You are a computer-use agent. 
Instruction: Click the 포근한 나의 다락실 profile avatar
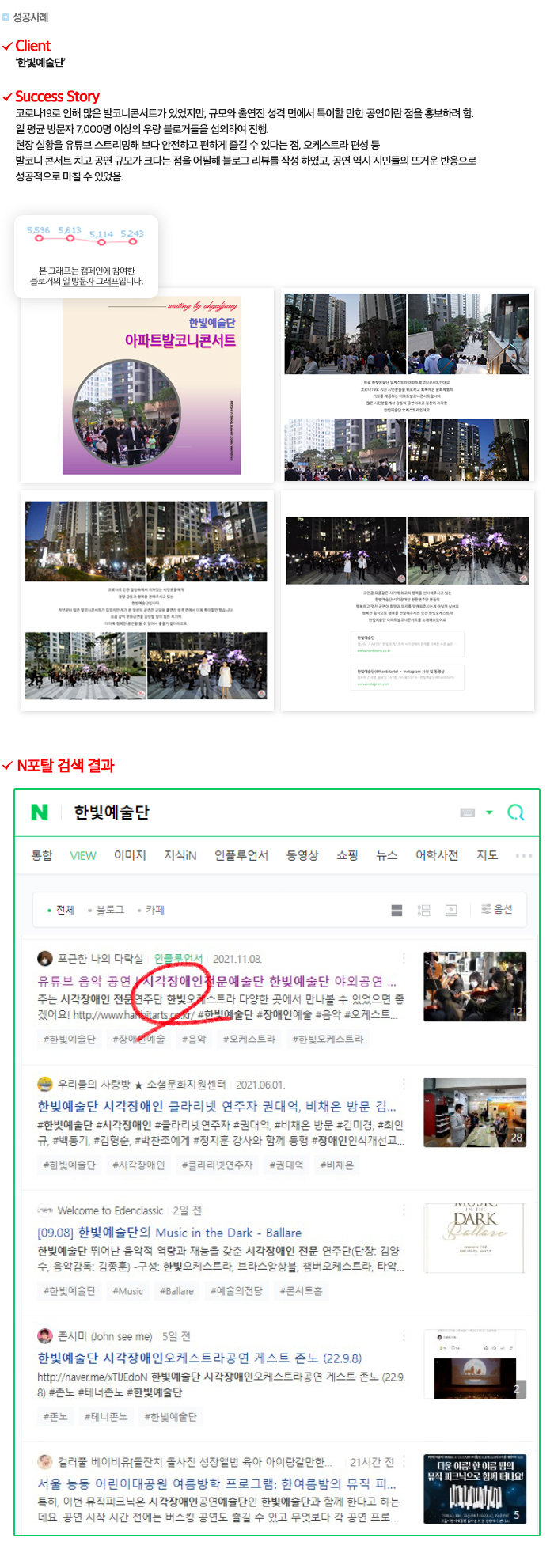pos(45,959)
